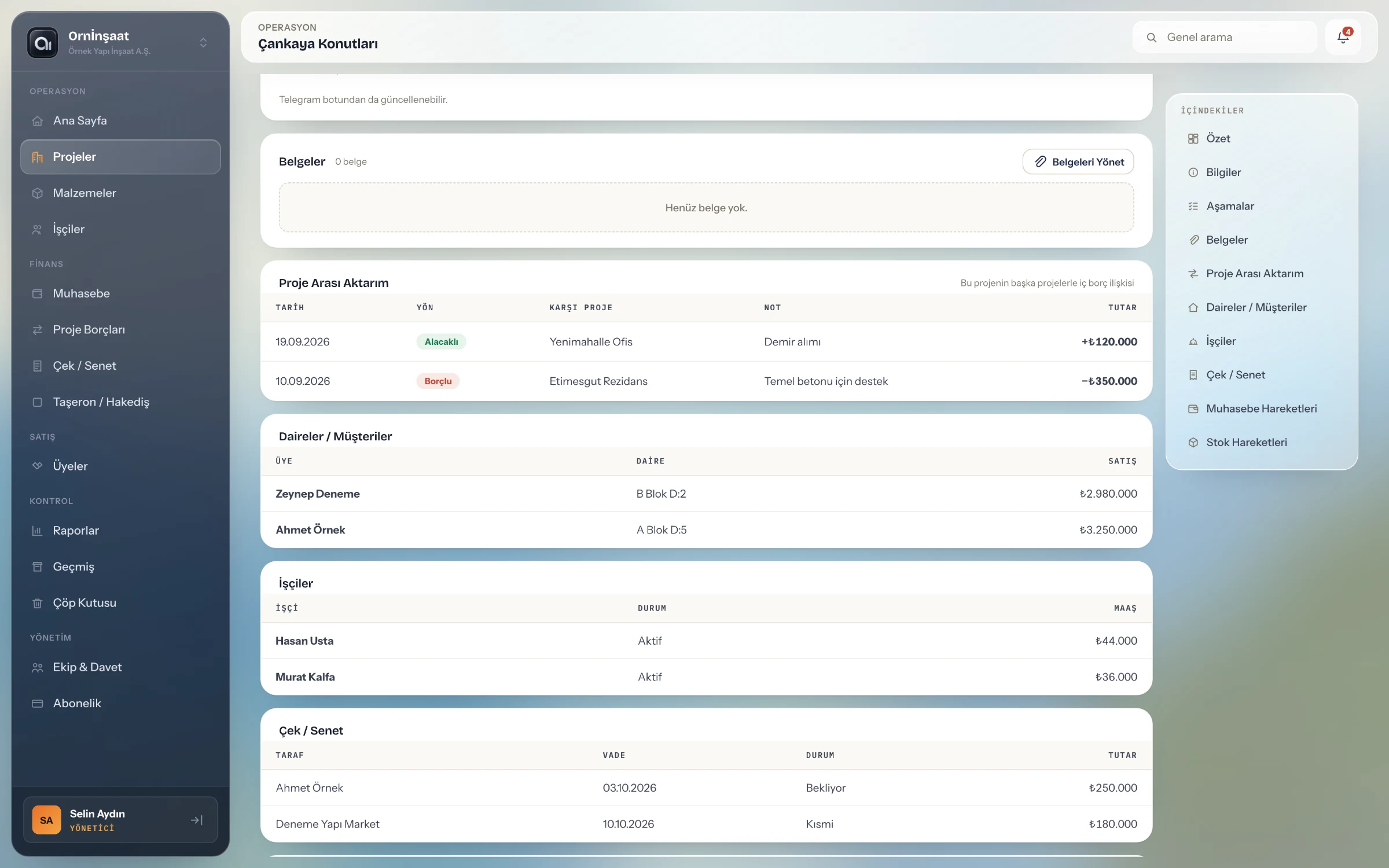Screen dimensions: 1389x868
Task: Jump to Aşamalar in İçindekiler
Action: click(1261, 206)
